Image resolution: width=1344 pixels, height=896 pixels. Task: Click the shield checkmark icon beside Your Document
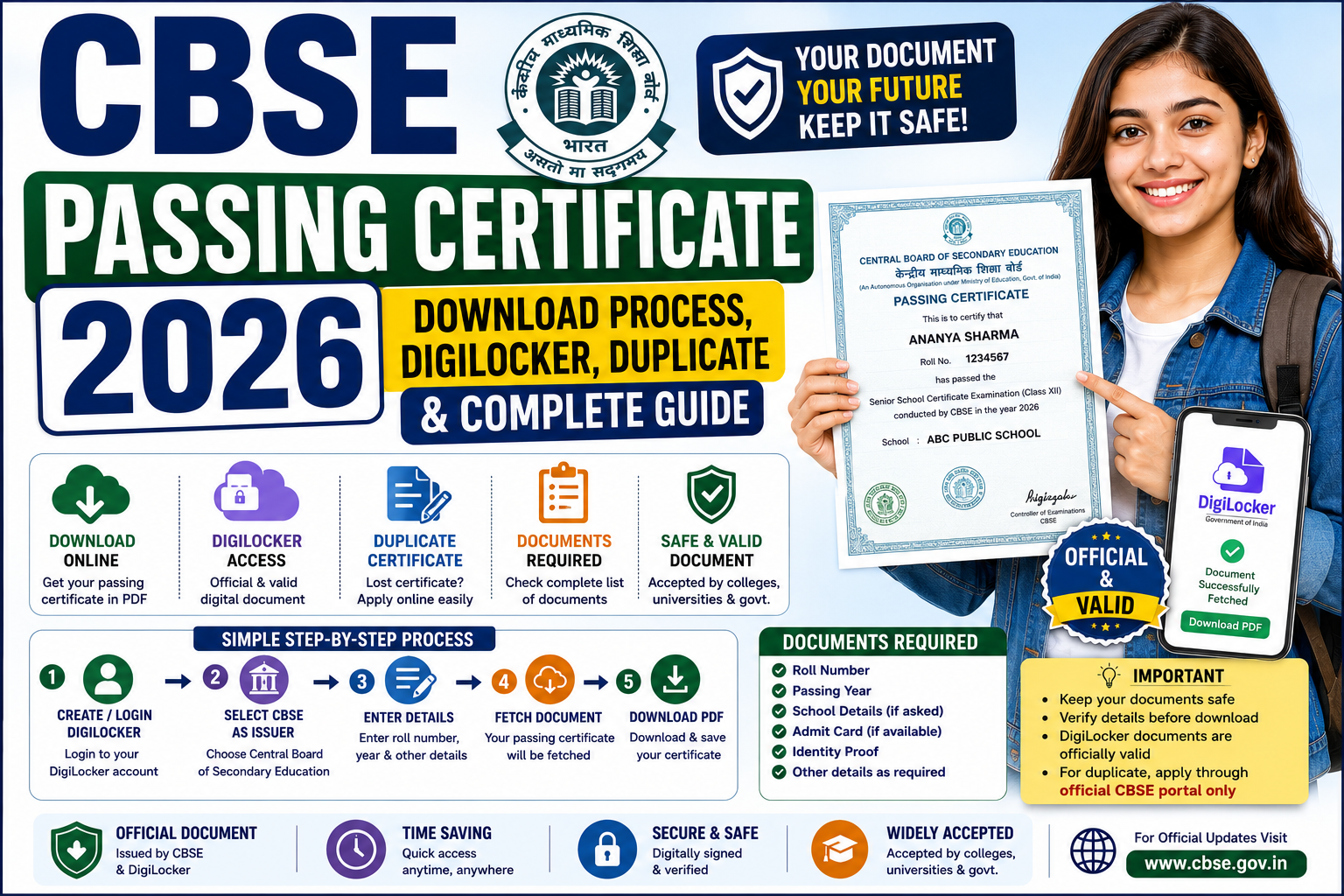point(747,94)
